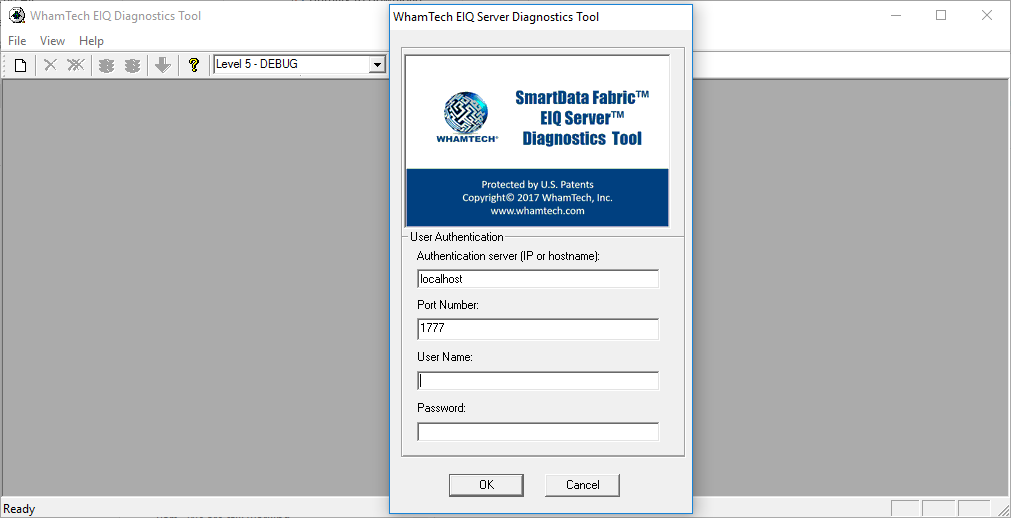Open the View menu

pyautogui.click(x=52, y=41)
